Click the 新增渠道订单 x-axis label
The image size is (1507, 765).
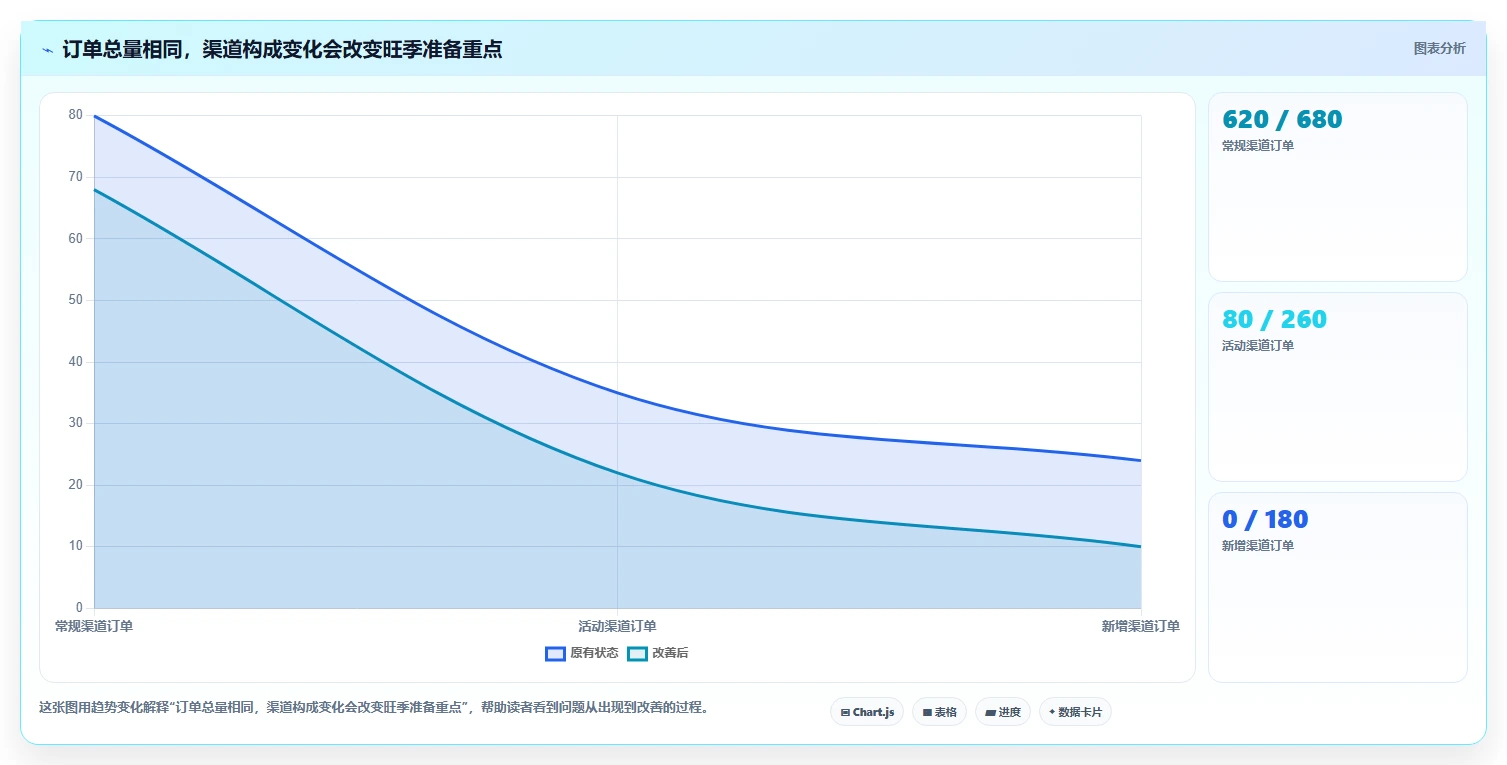coord(1141,626)
